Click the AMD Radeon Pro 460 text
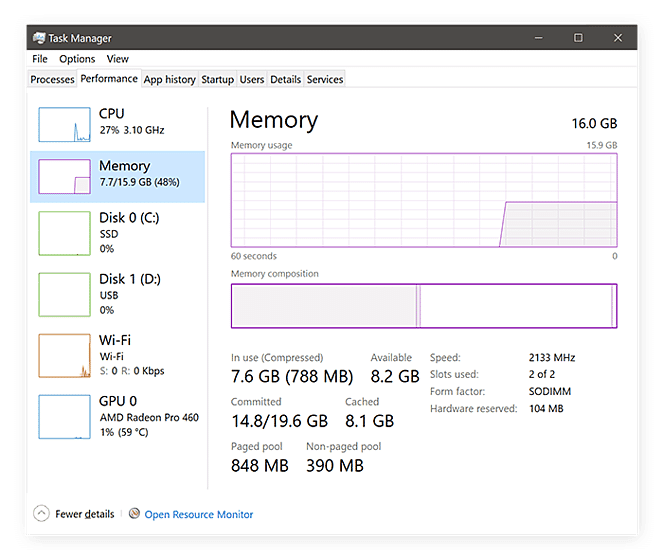 point(149,418)
